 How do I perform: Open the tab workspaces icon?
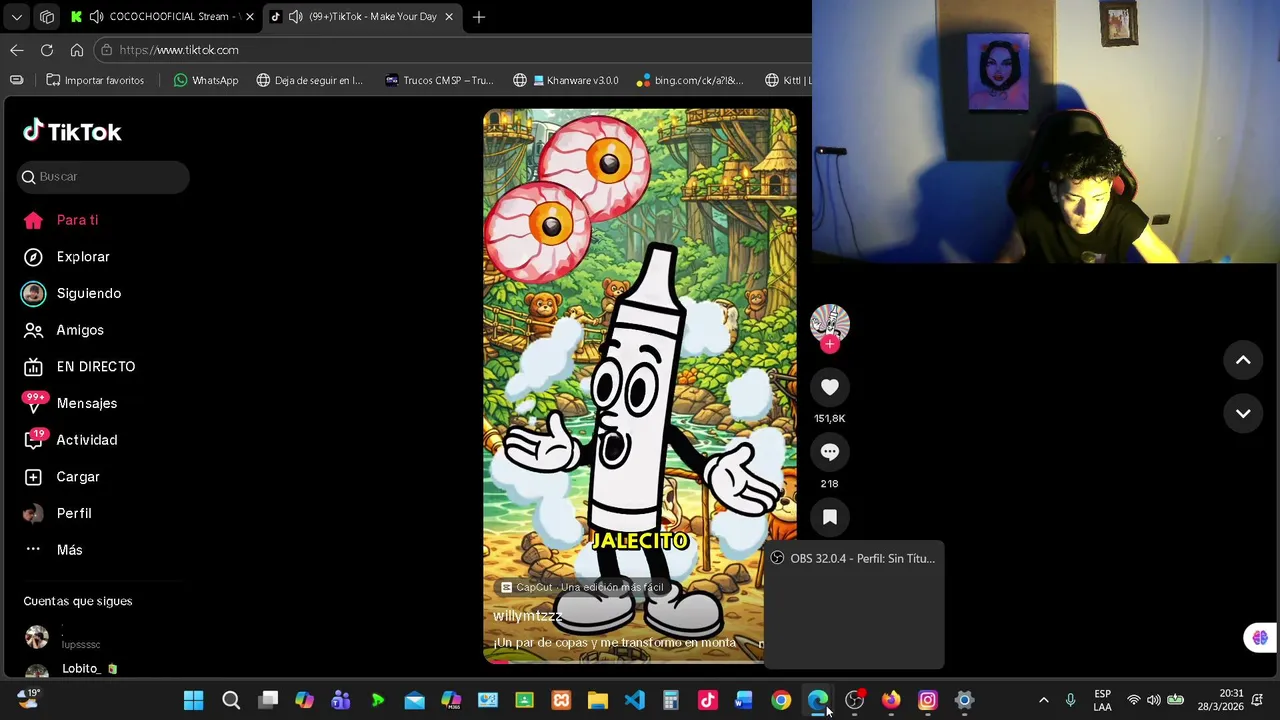click(x=47, y=17)
